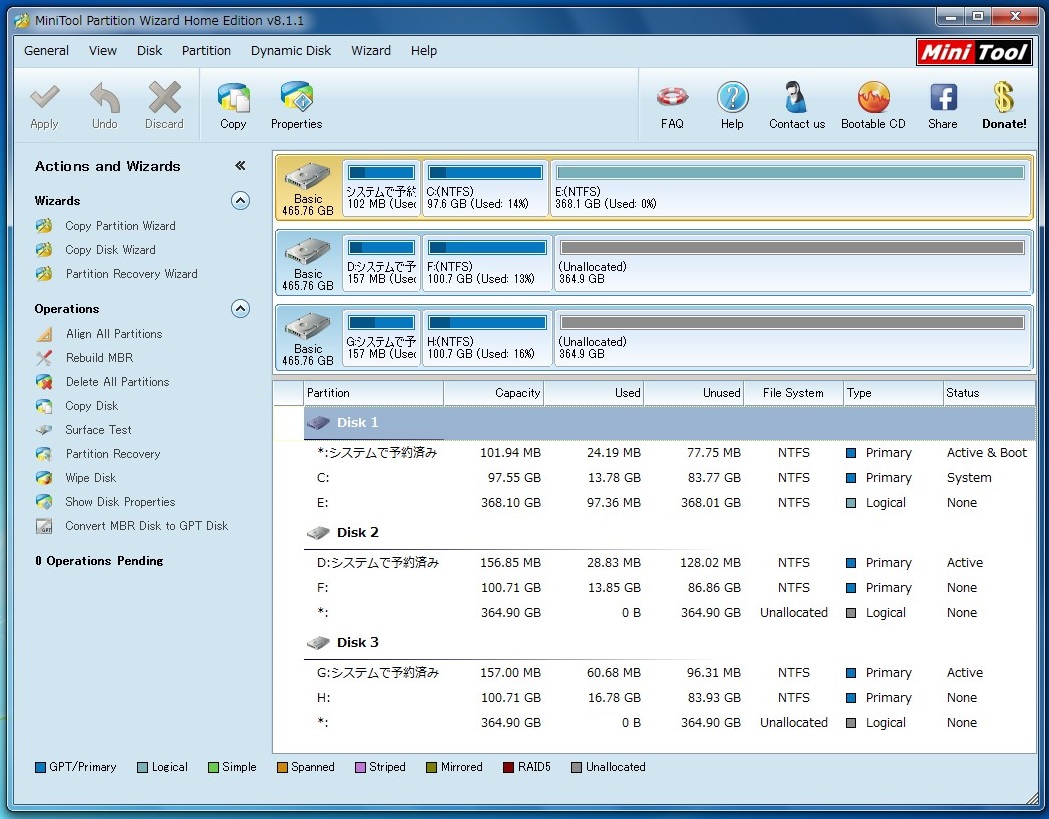Click the Copy toolbar icon
The image size is (1049, 819).
pyautogui.click(x=233, y=97)
